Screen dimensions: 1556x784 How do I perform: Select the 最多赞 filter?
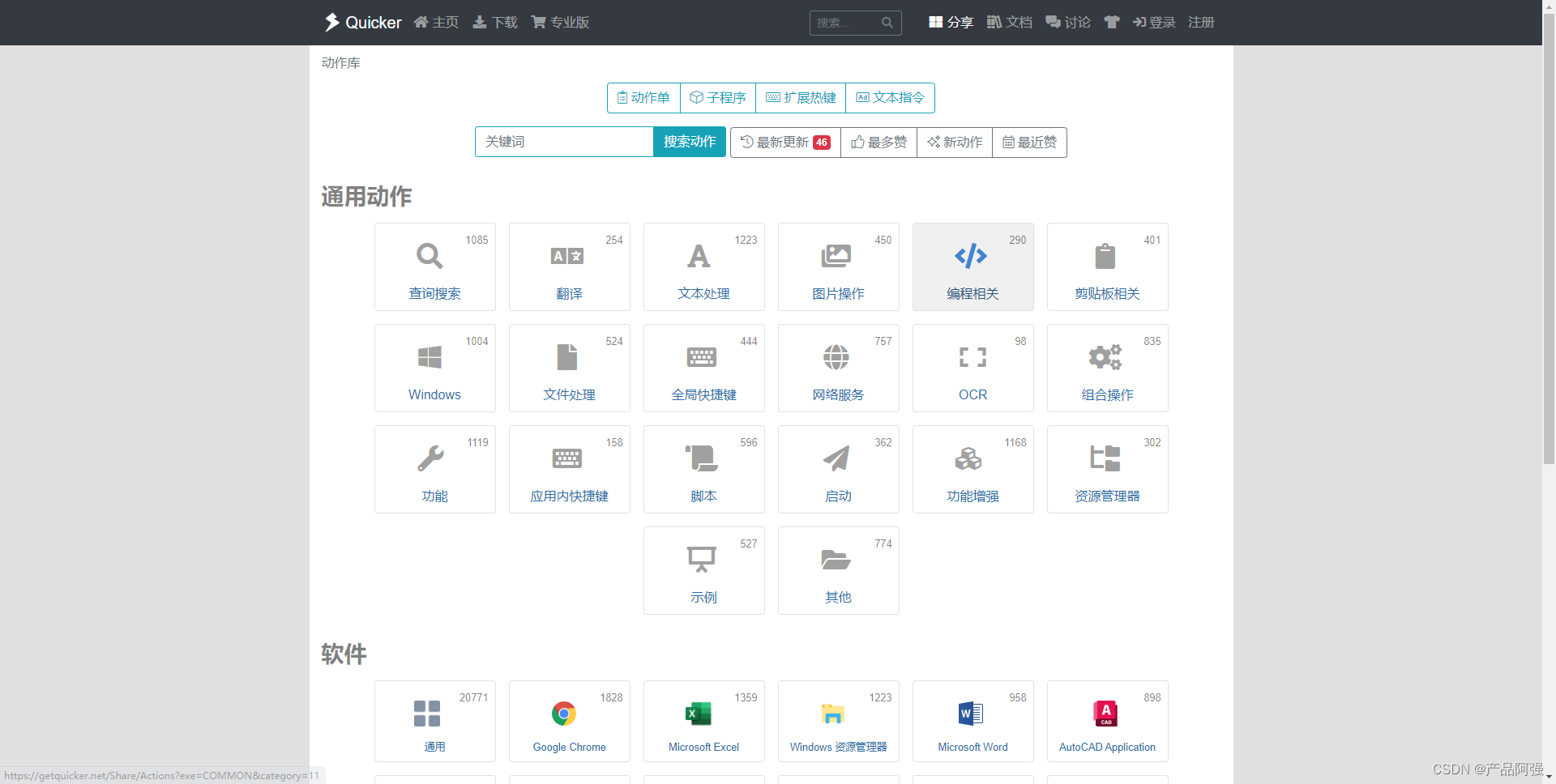pos(878,142)
